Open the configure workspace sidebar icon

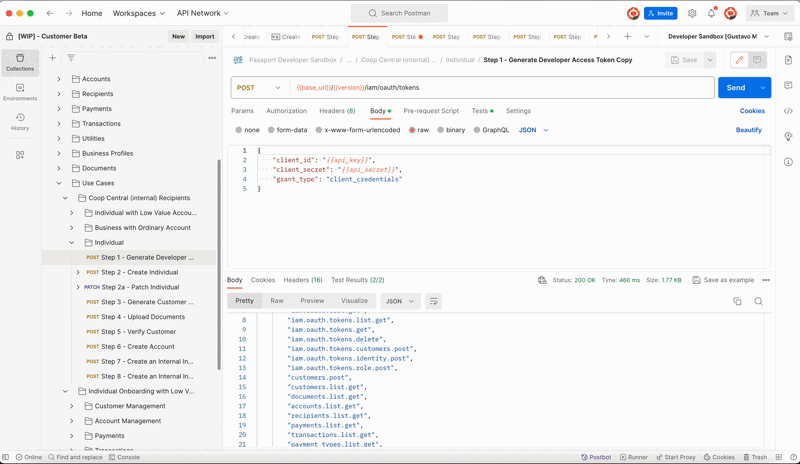[20, 155]
